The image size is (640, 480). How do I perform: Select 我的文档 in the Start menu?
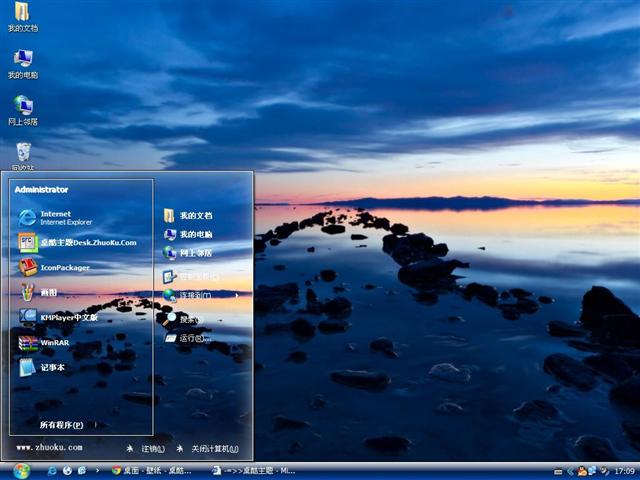pyautogui.click(x=195, y=215)
